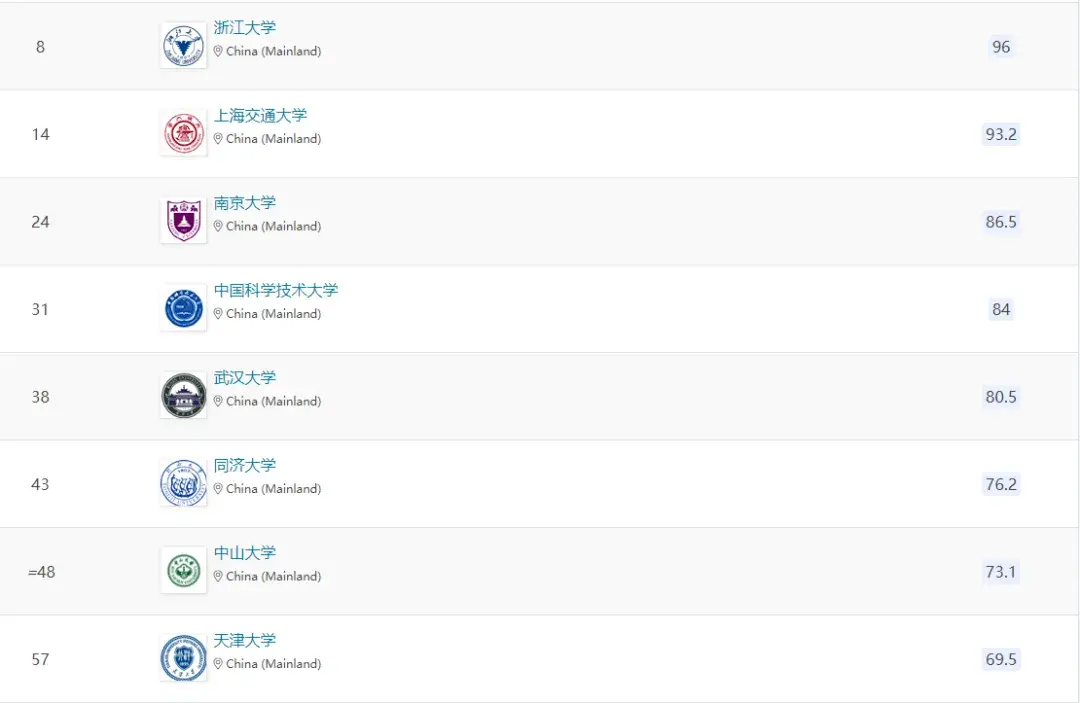This screenshot has height=703, width=1080.
Task: Click the rank number 57
Action: tap(40, 660)
